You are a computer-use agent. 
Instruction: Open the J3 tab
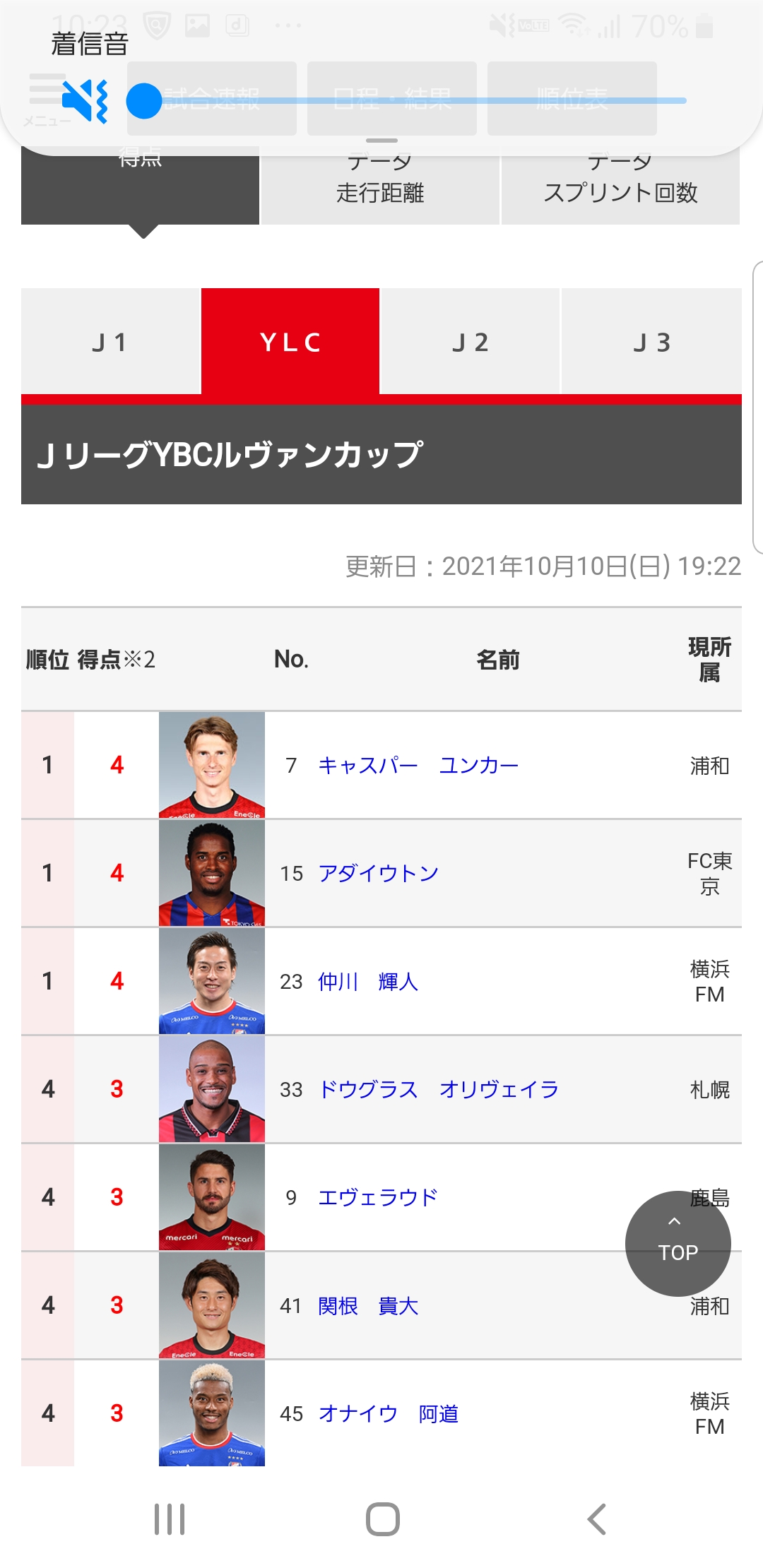[651, 342]
